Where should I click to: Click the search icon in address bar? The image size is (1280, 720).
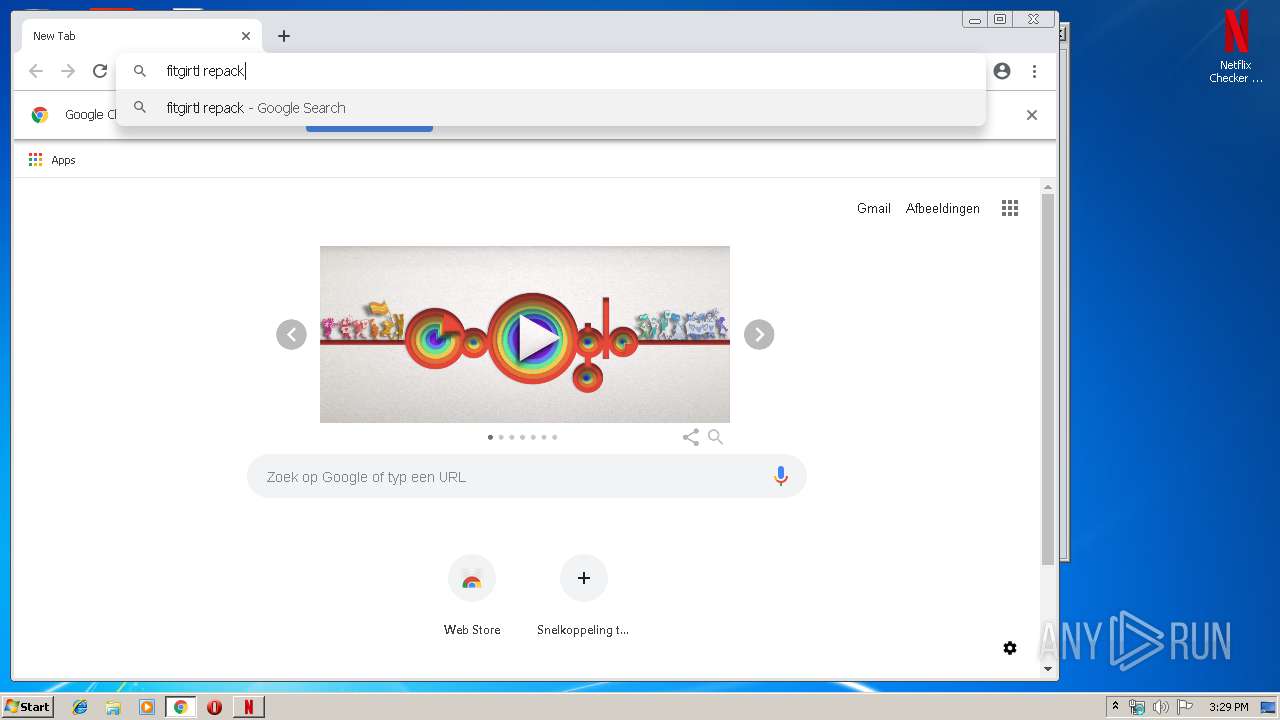(x=140, y=71)
